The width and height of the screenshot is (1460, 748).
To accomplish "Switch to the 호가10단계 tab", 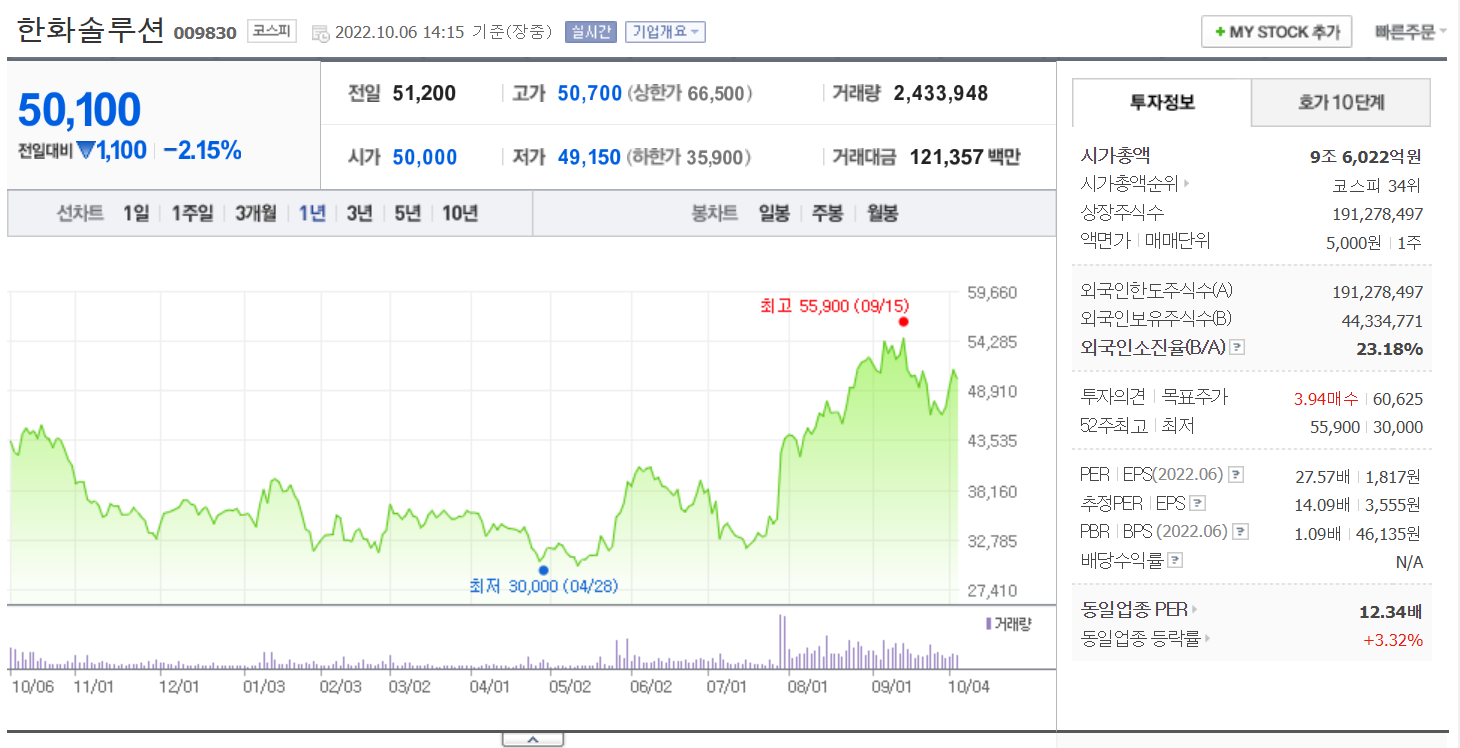I will tap(1341, 102).
